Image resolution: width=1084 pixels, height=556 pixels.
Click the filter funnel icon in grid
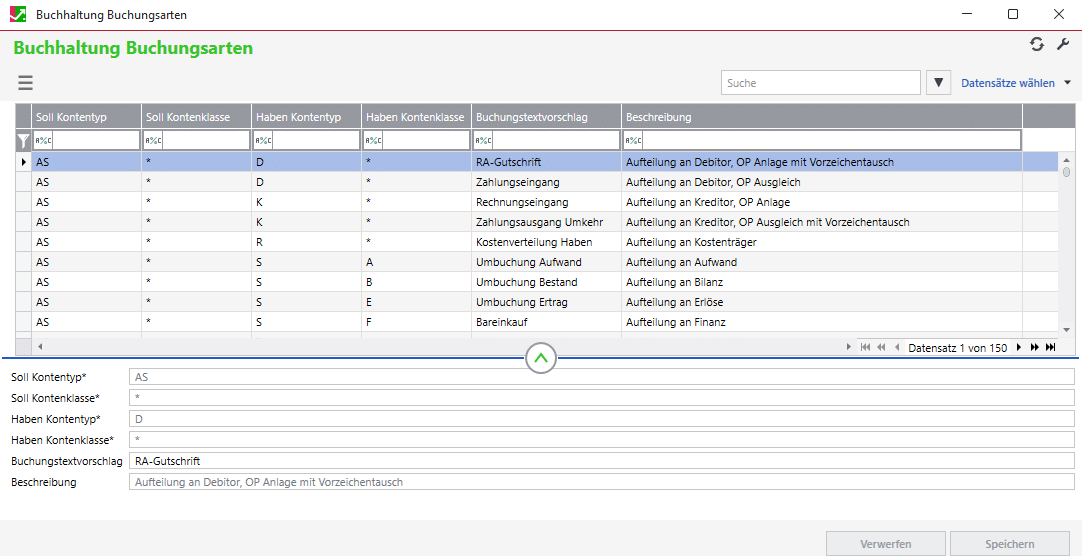coord(24,141)
